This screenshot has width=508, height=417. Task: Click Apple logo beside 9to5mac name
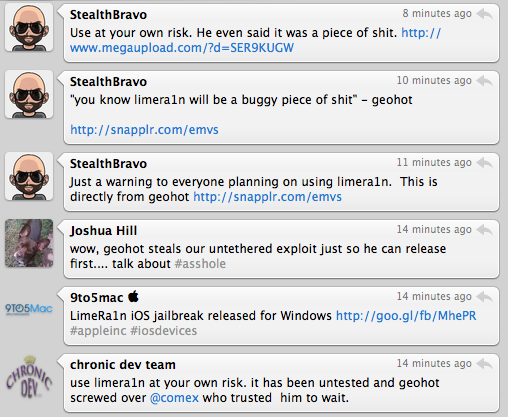click(133, 296)
